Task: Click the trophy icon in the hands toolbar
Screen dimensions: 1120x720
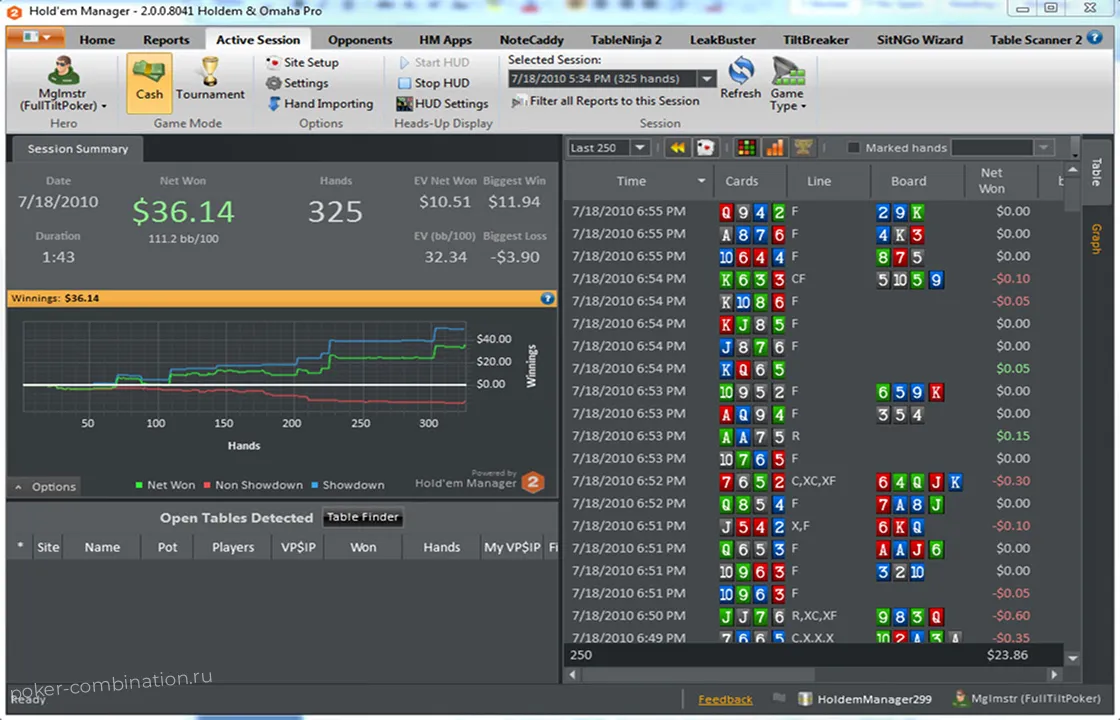Action: pos(802,147)
